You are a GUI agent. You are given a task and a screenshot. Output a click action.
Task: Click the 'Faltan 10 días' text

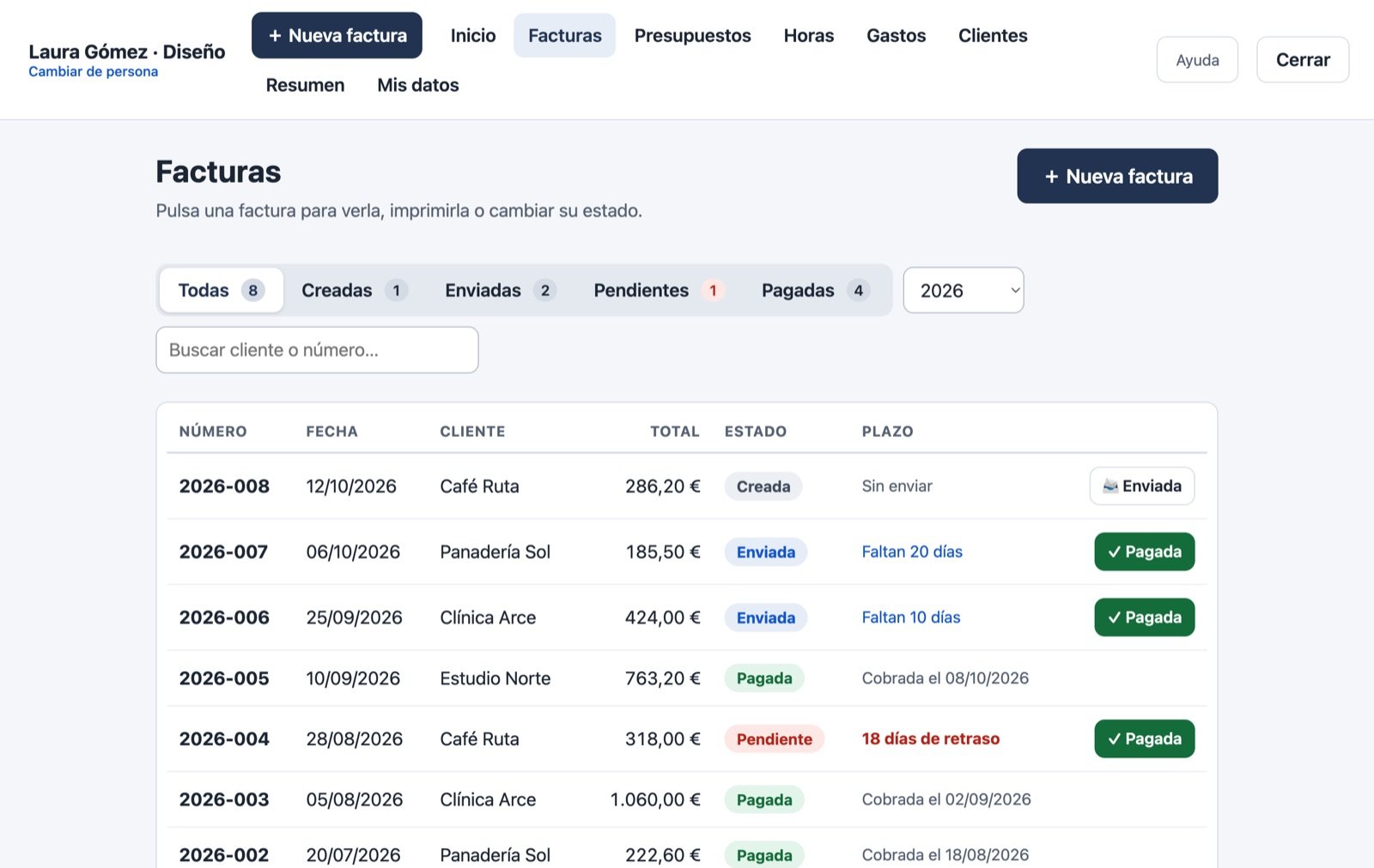[911, 617]
